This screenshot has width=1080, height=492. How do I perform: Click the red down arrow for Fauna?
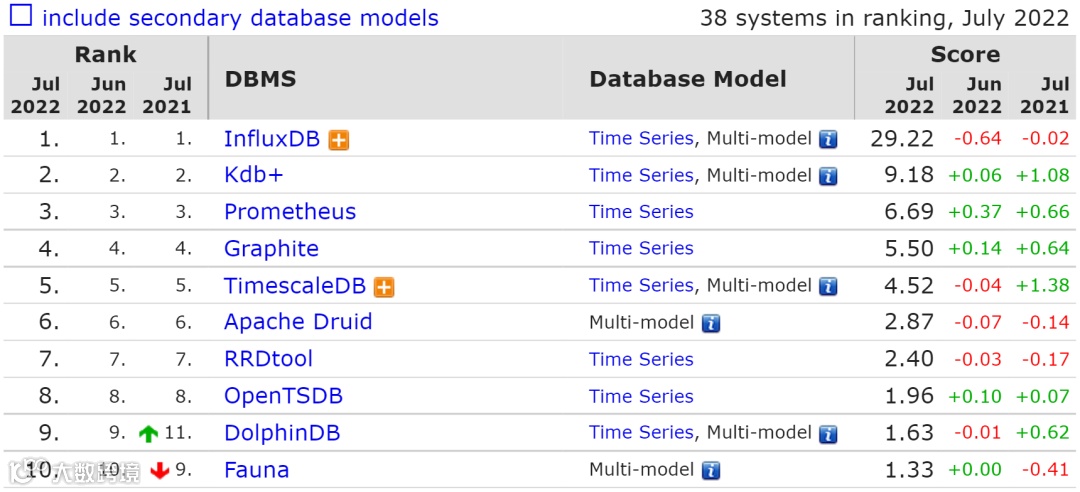click(x=160, y=471)
